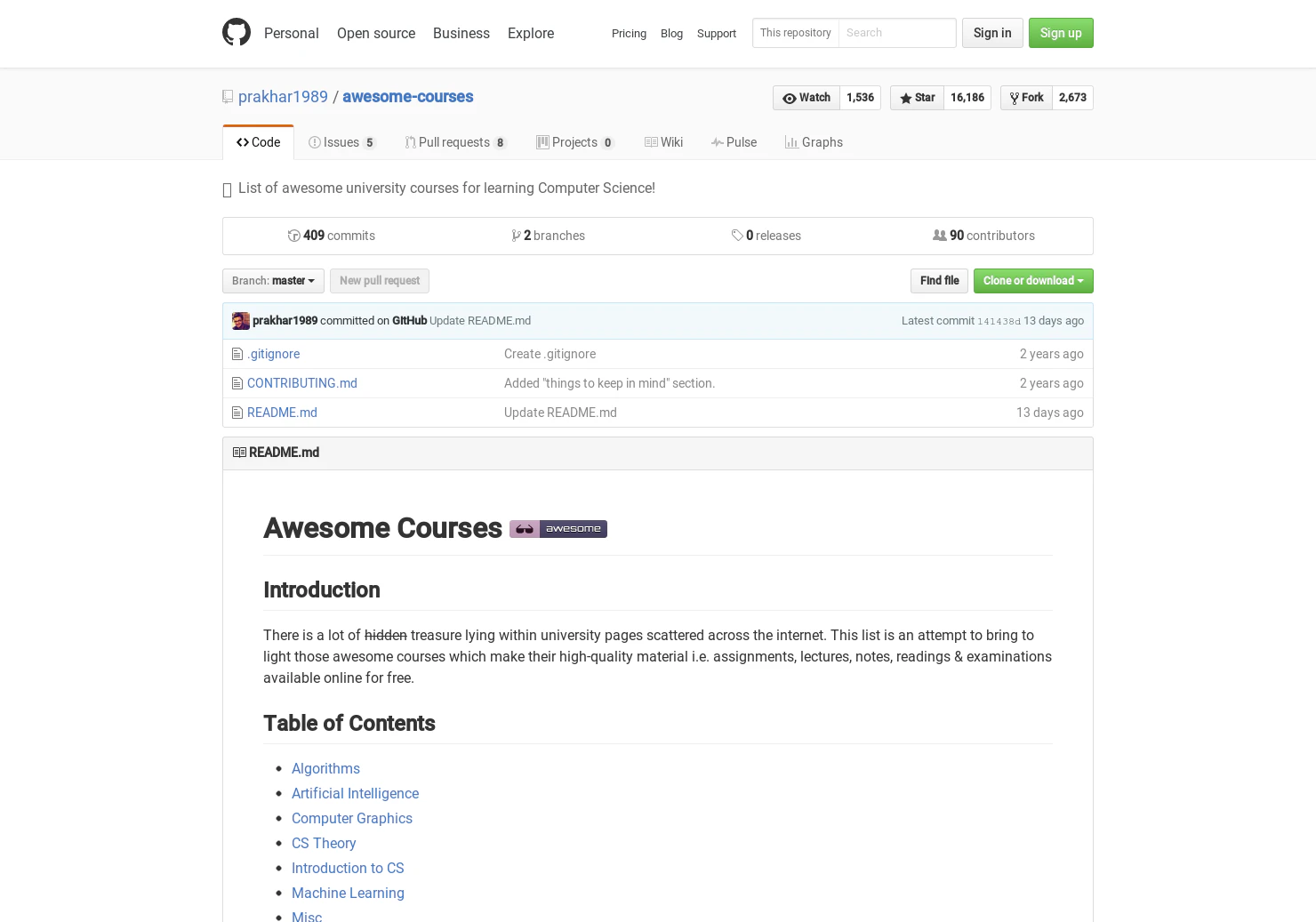Click the README.md header book icon
The image size is (1316, 922).
click(239, 453)
